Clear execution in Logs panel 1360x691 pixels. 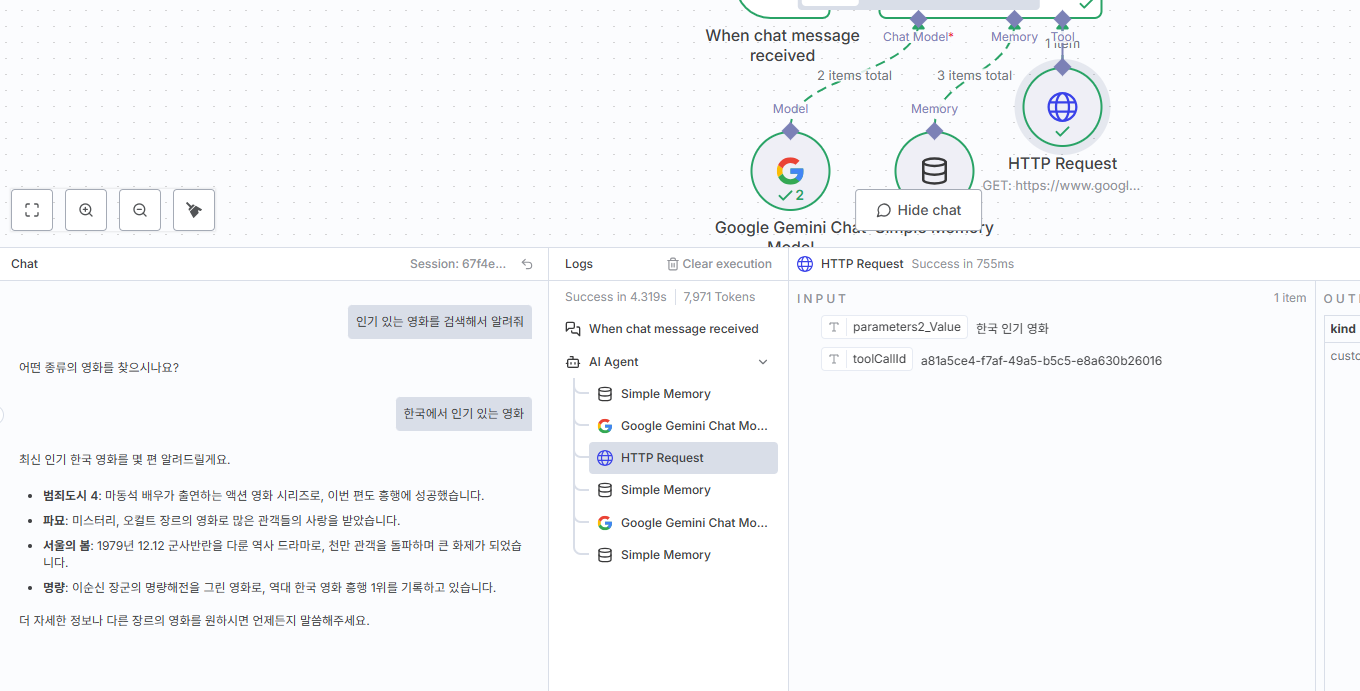[x=719, y=264]
